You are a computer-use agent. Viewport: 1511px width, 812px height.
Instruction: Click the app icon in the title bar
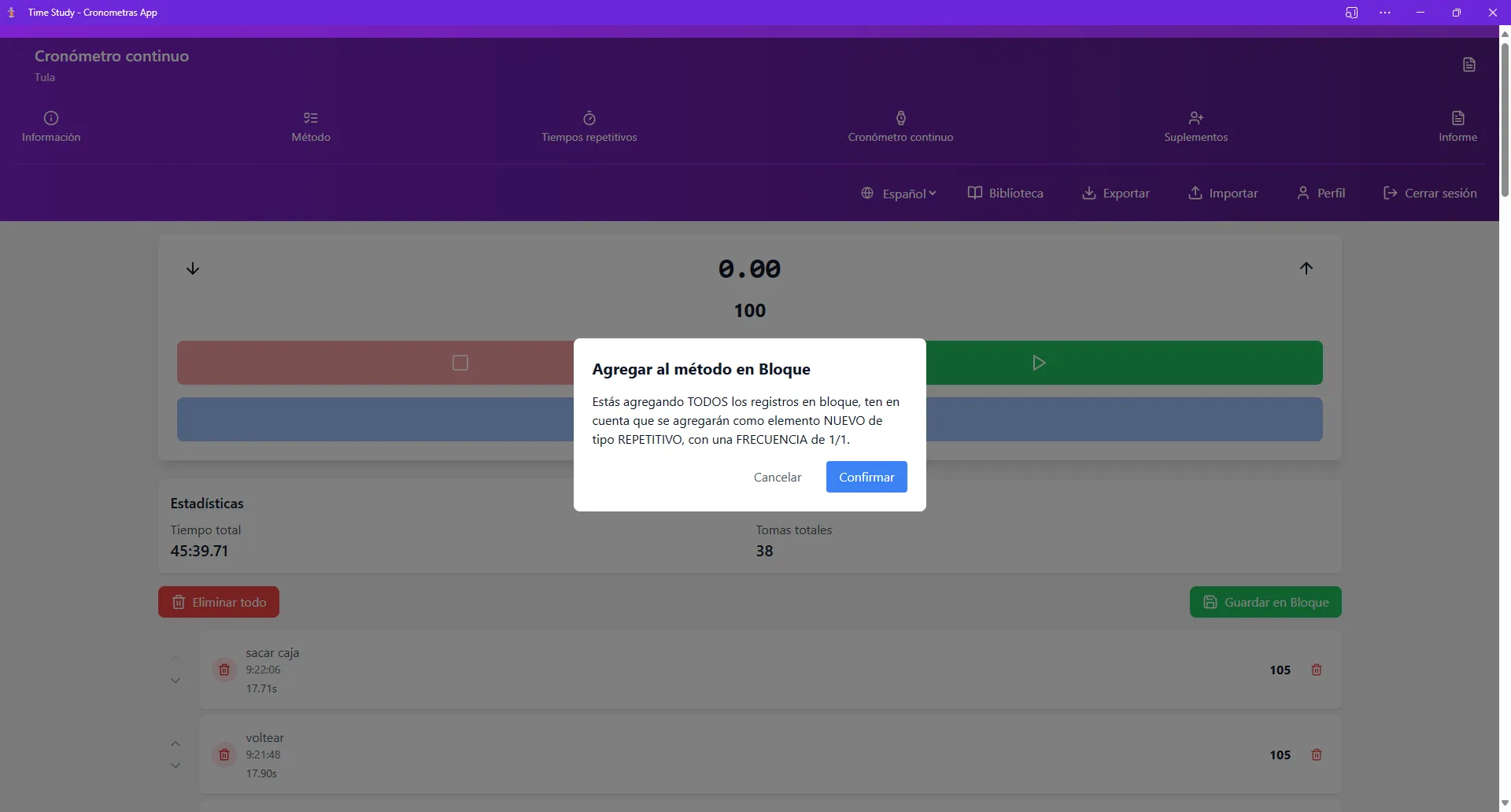pos(12,13)
